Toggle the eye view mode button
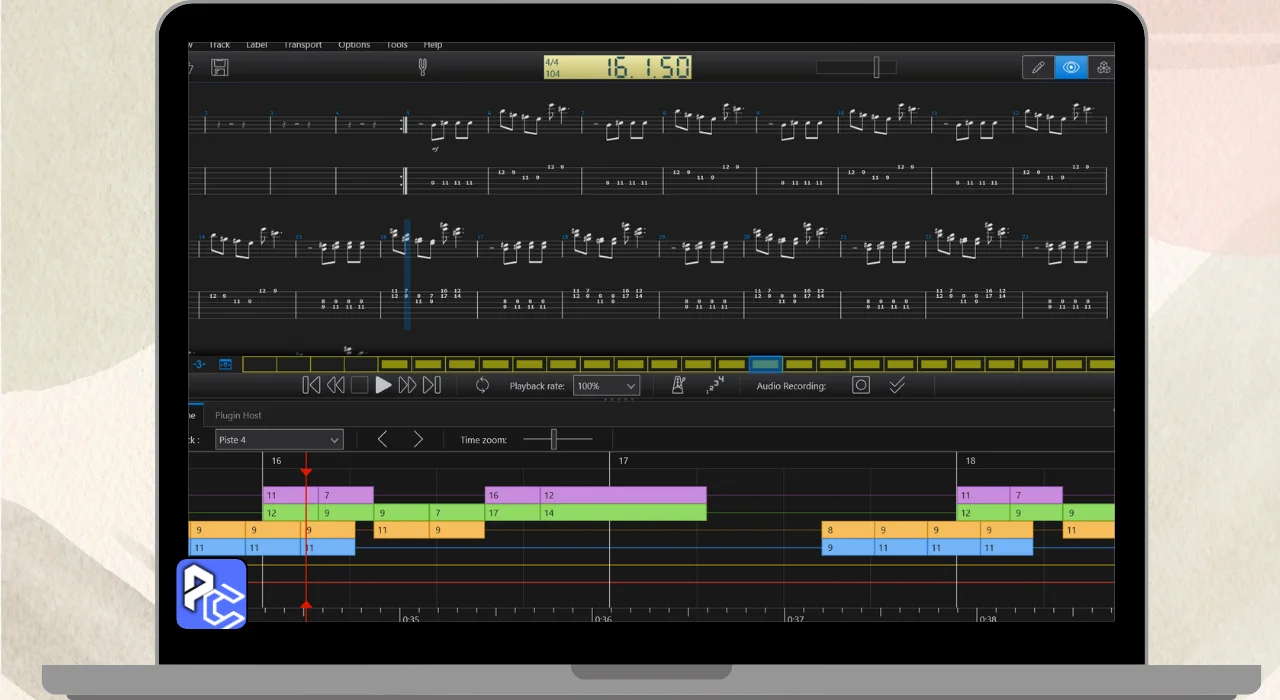 (1071, 67)
